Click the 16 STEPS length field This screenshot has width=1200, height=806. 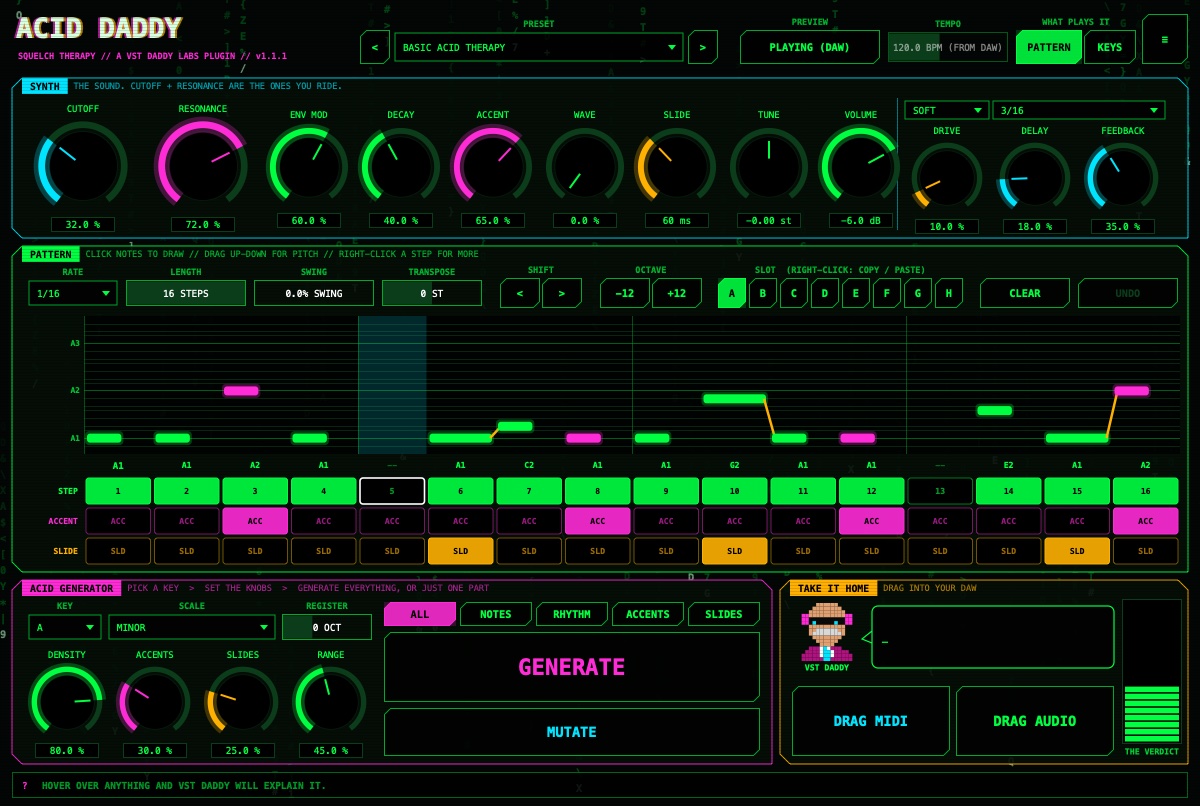(x=186, y=293)
